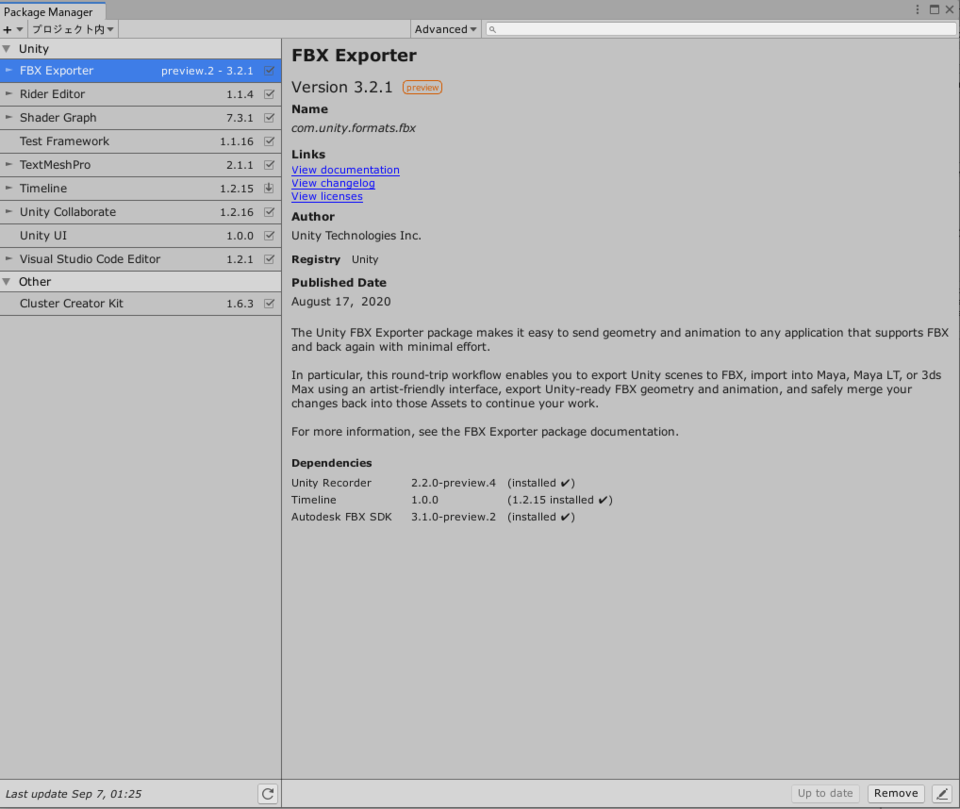This screenshot has height=809, width=960.
Task: Select Visual Studio Code Editor package
Action: 140,259
